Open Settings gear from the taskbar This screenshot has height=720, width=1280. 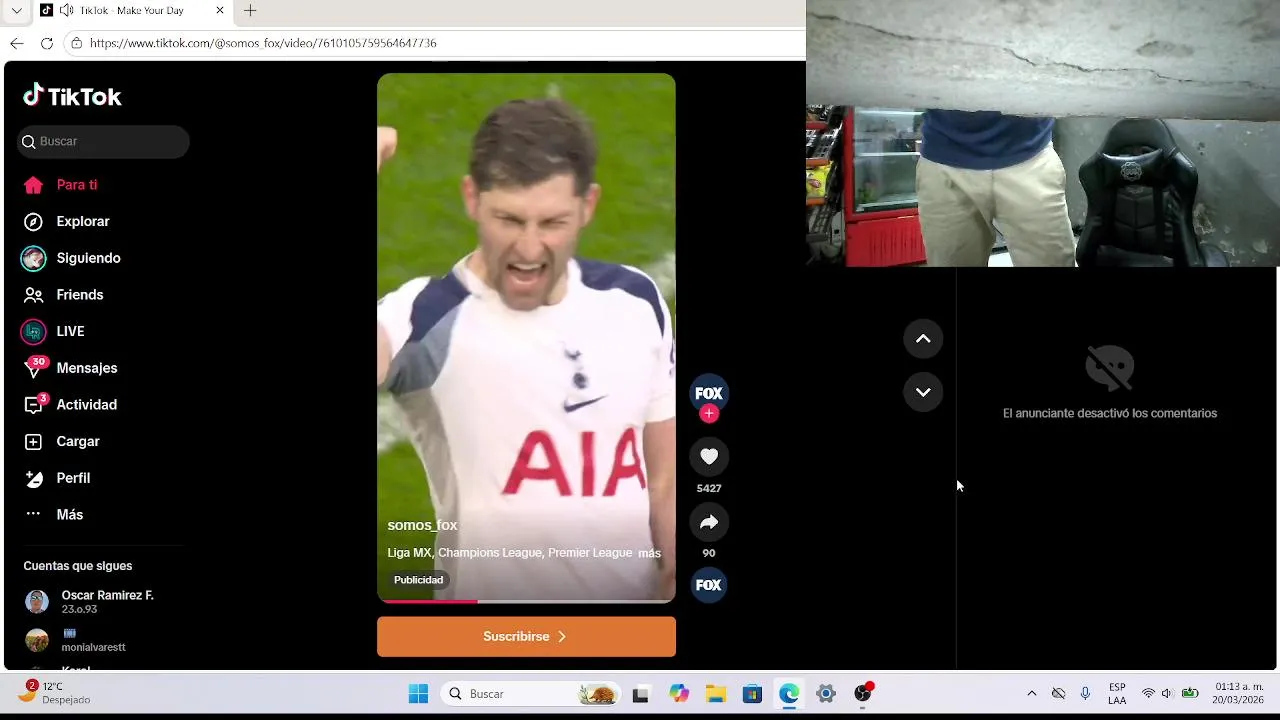coord(825,693)
